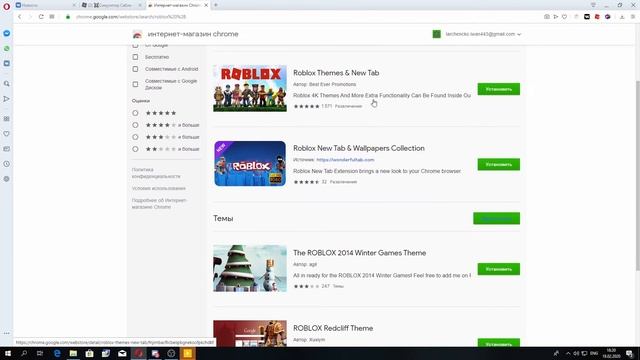Open Mail app from taskbar

122,353
